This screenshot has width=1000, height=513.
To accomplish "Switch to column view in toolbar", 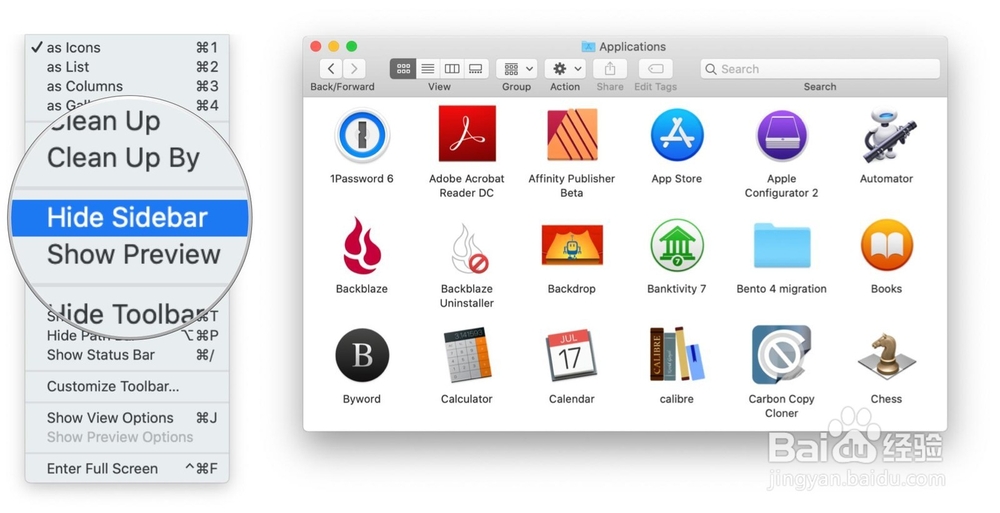I will (x=452, y=68).
